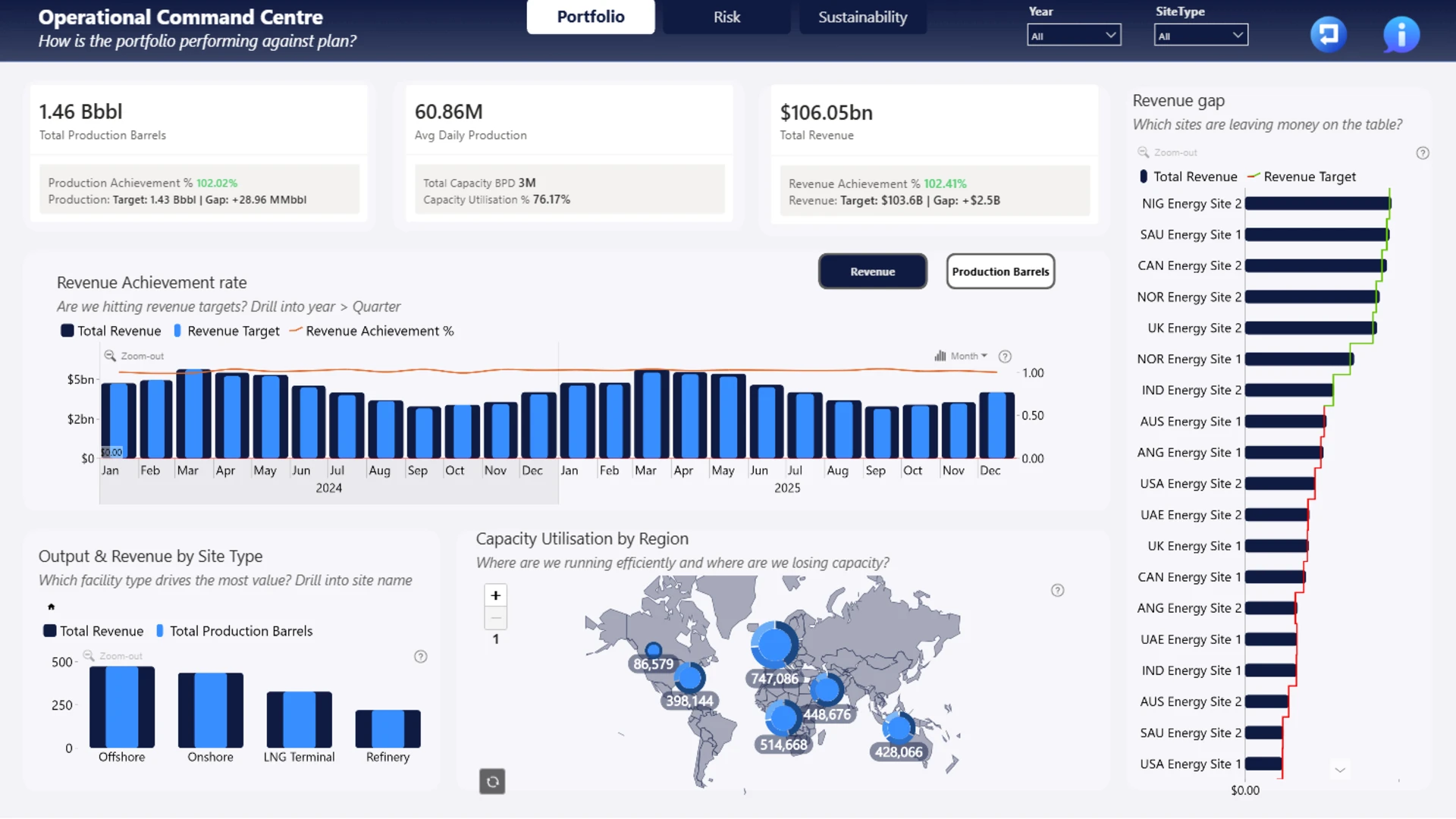Viewport: 1456px width, 819px height.
Task: Click the map zoom-in plus button
Action: 495,595
